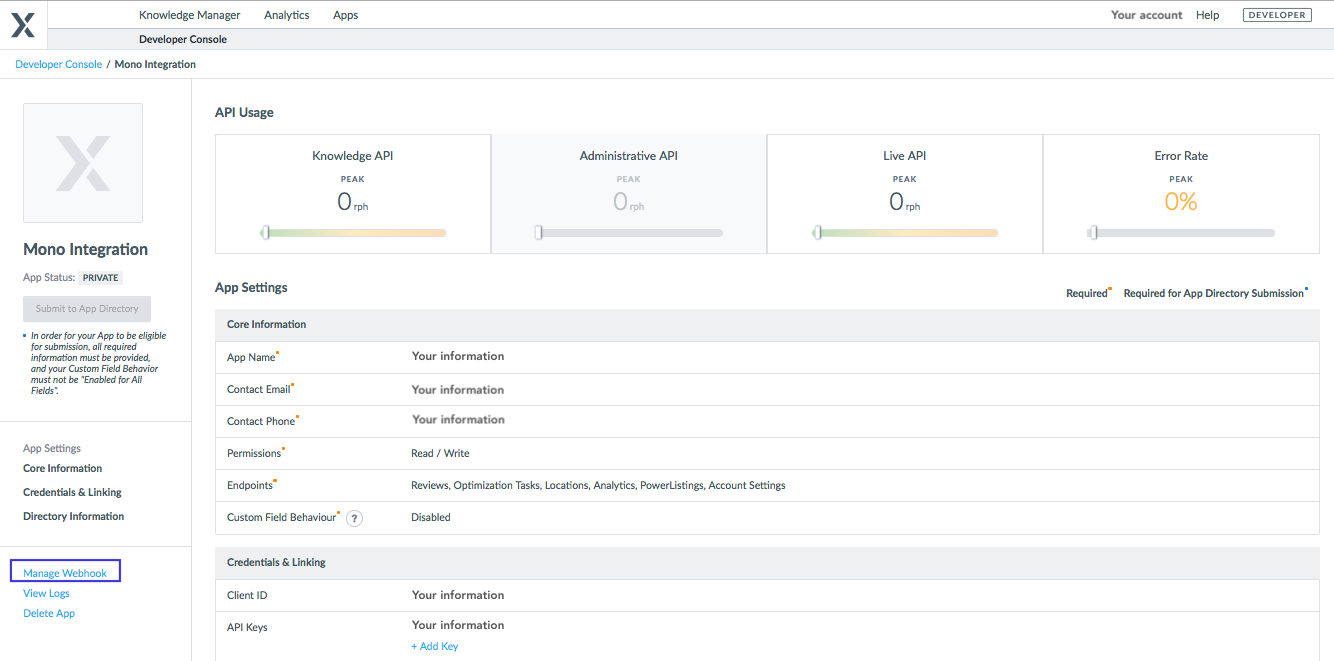Click the + Add Key link

(435, 646)
